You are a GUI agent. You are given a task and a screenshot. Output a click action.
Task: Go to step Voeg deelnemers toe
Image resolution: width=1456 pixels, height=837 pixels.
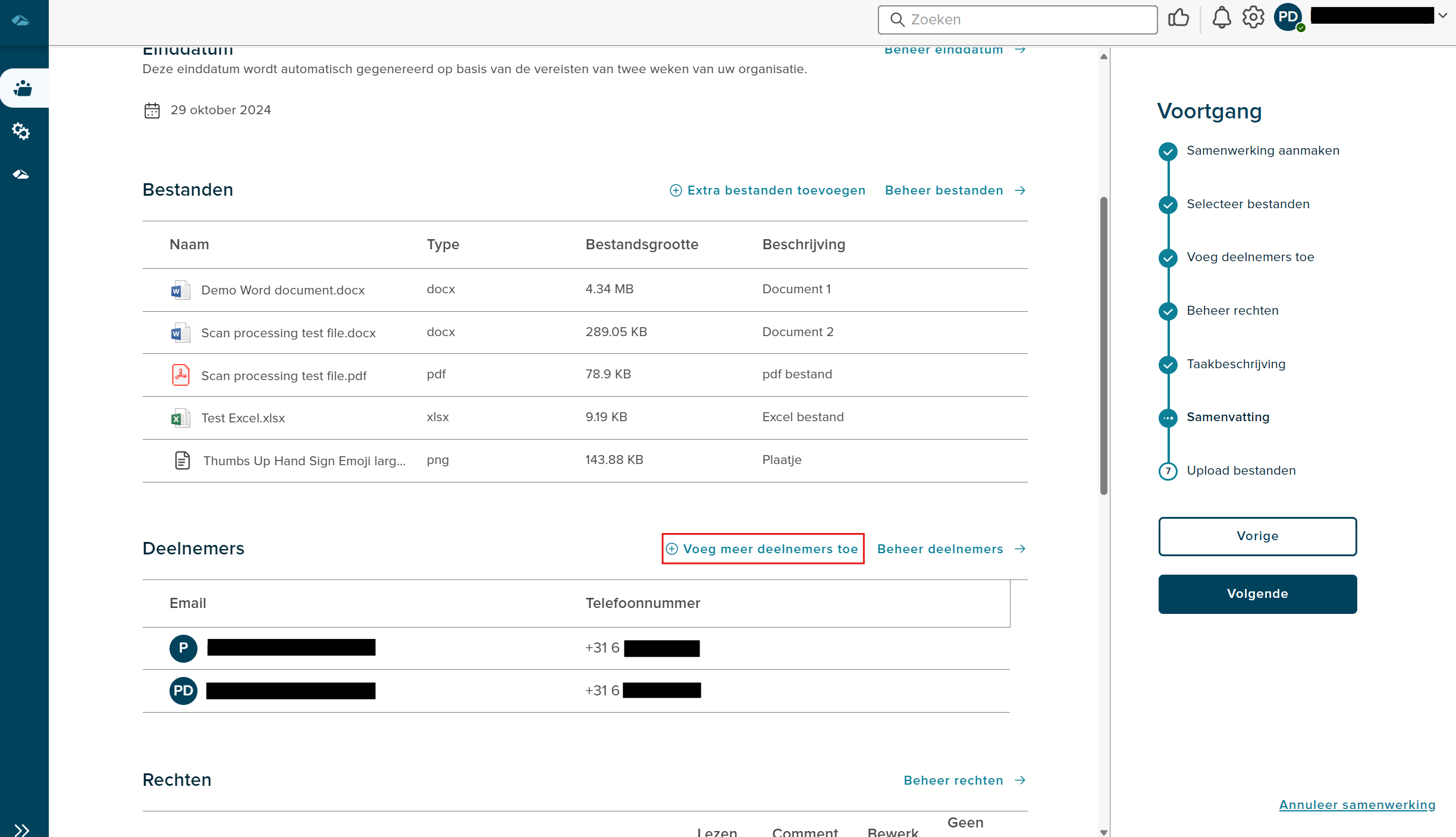[1250, 257]
